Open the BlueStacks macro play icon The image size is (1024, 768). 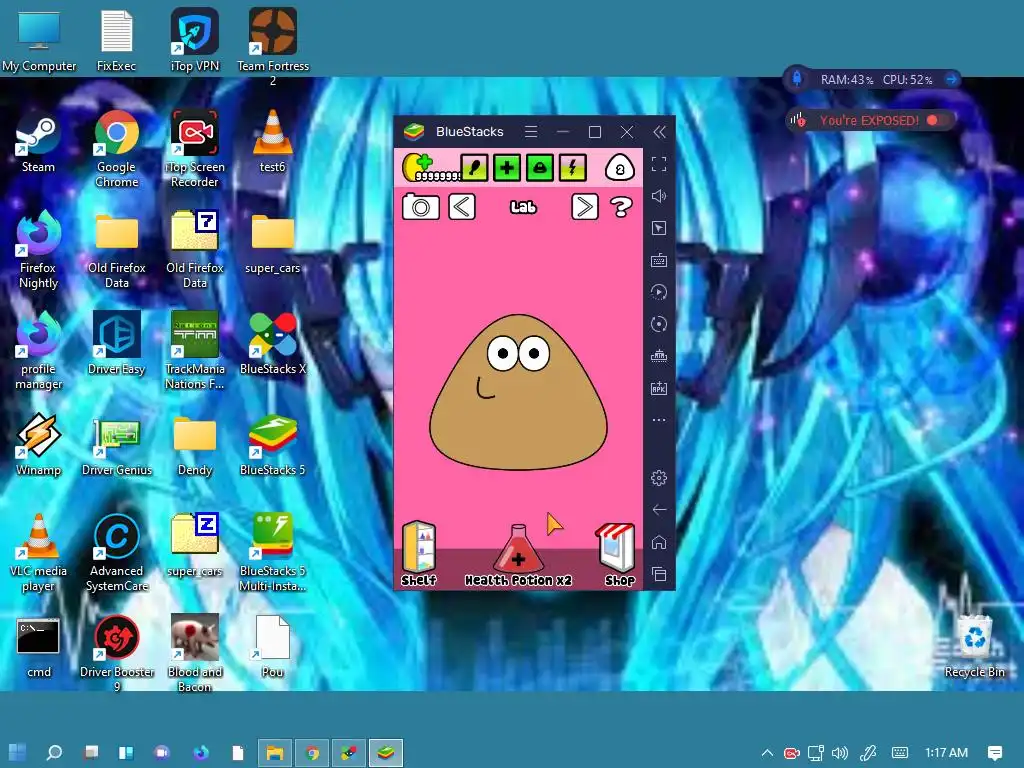(659, 292)
